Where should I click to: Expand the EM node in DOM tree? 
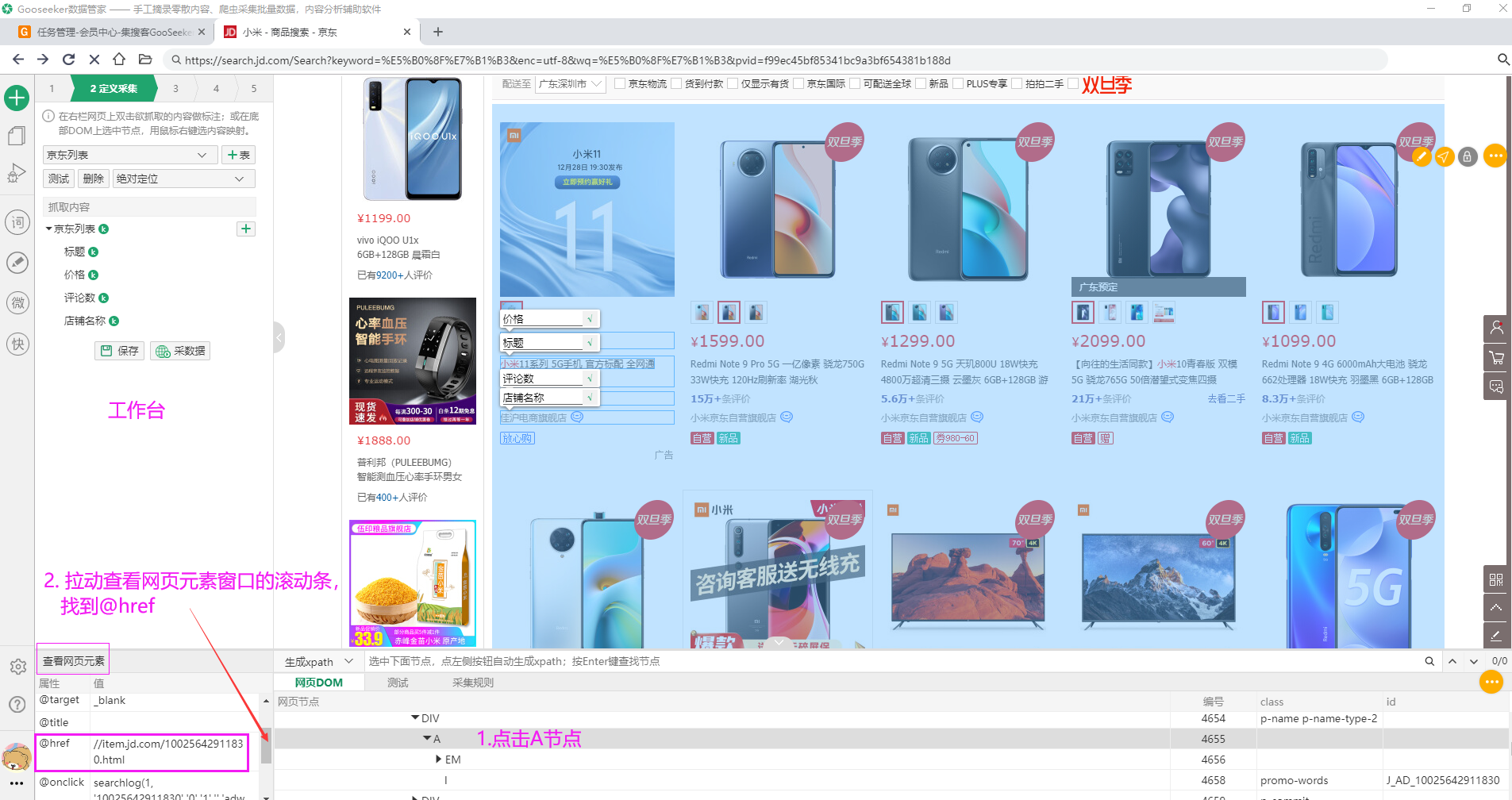[439, 760]
